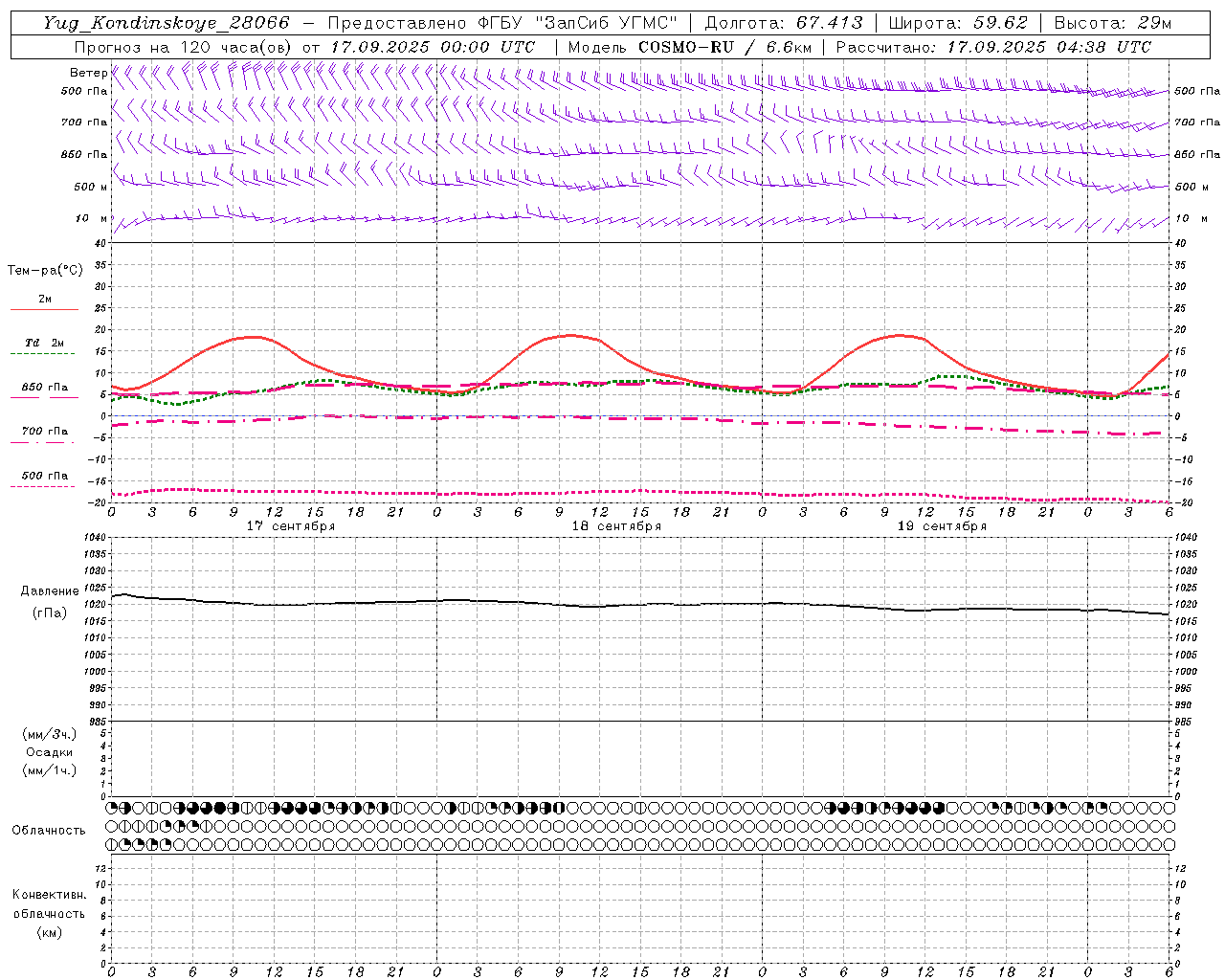1225x980 pixels.
Task: Click the '(мм/1ч.)' precipitation unit label
Action: [49, 770]
